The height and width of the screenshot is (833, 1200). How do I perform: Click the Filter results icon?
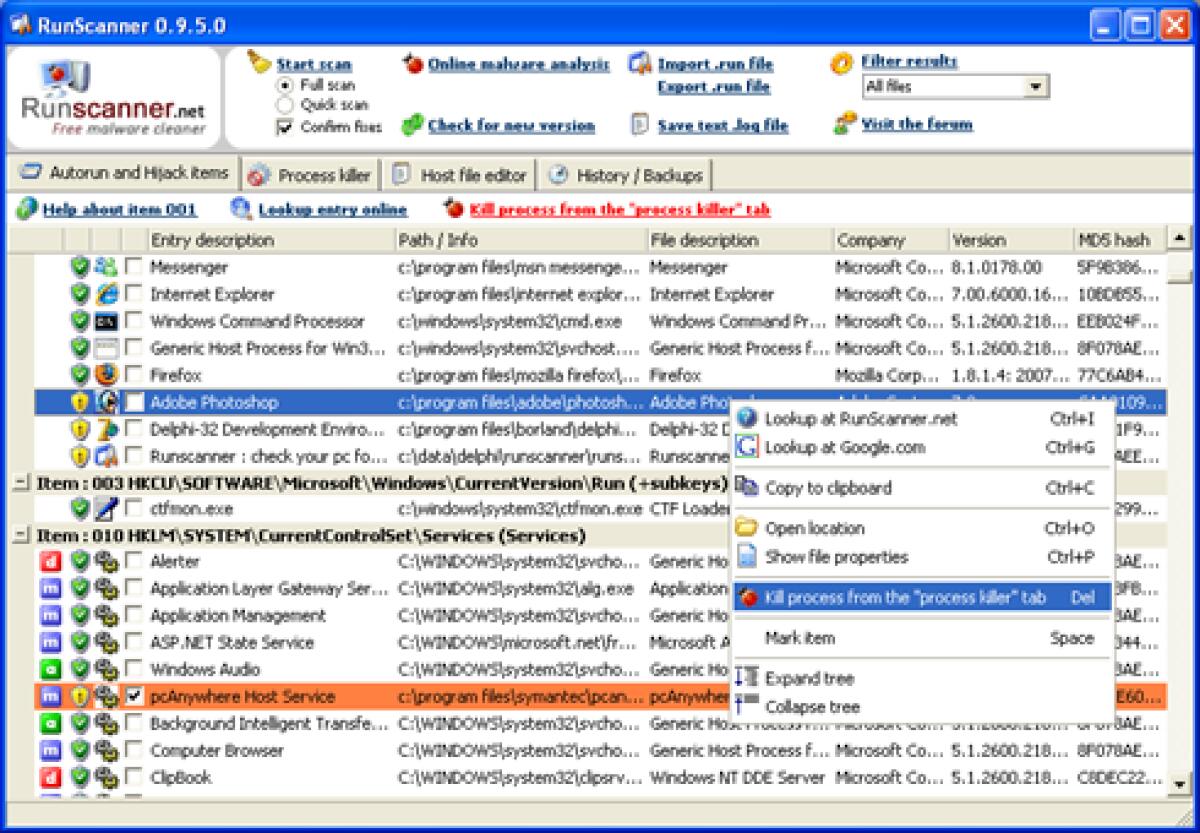(x=842, y=63)
